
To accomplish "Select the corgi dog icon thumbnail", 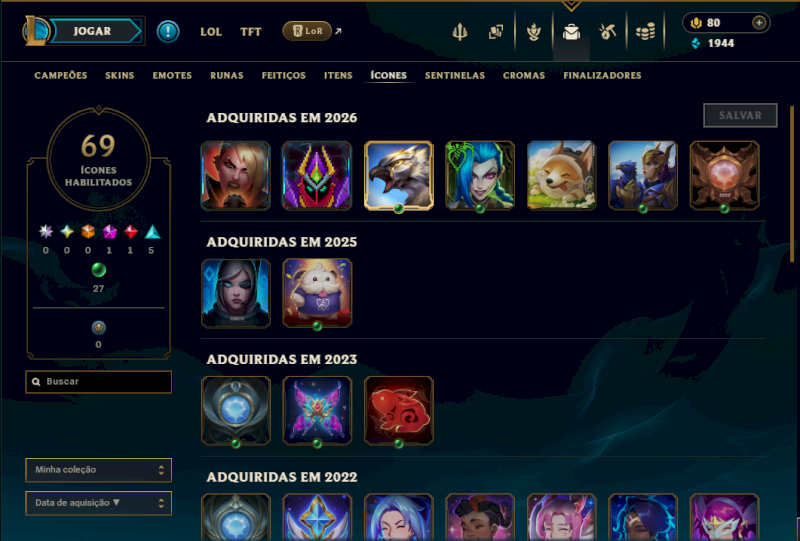I will tap(561, 176).
